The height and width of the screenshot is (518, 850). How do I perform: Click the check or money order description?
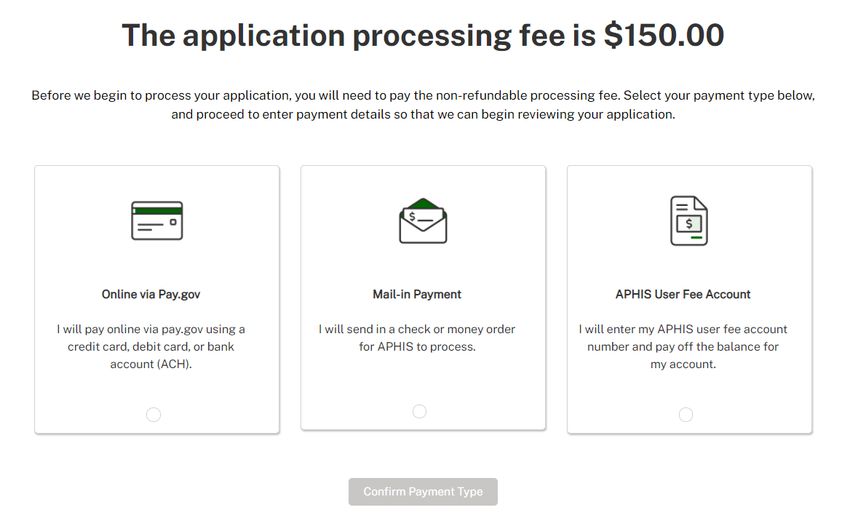(x=417, y=338)
